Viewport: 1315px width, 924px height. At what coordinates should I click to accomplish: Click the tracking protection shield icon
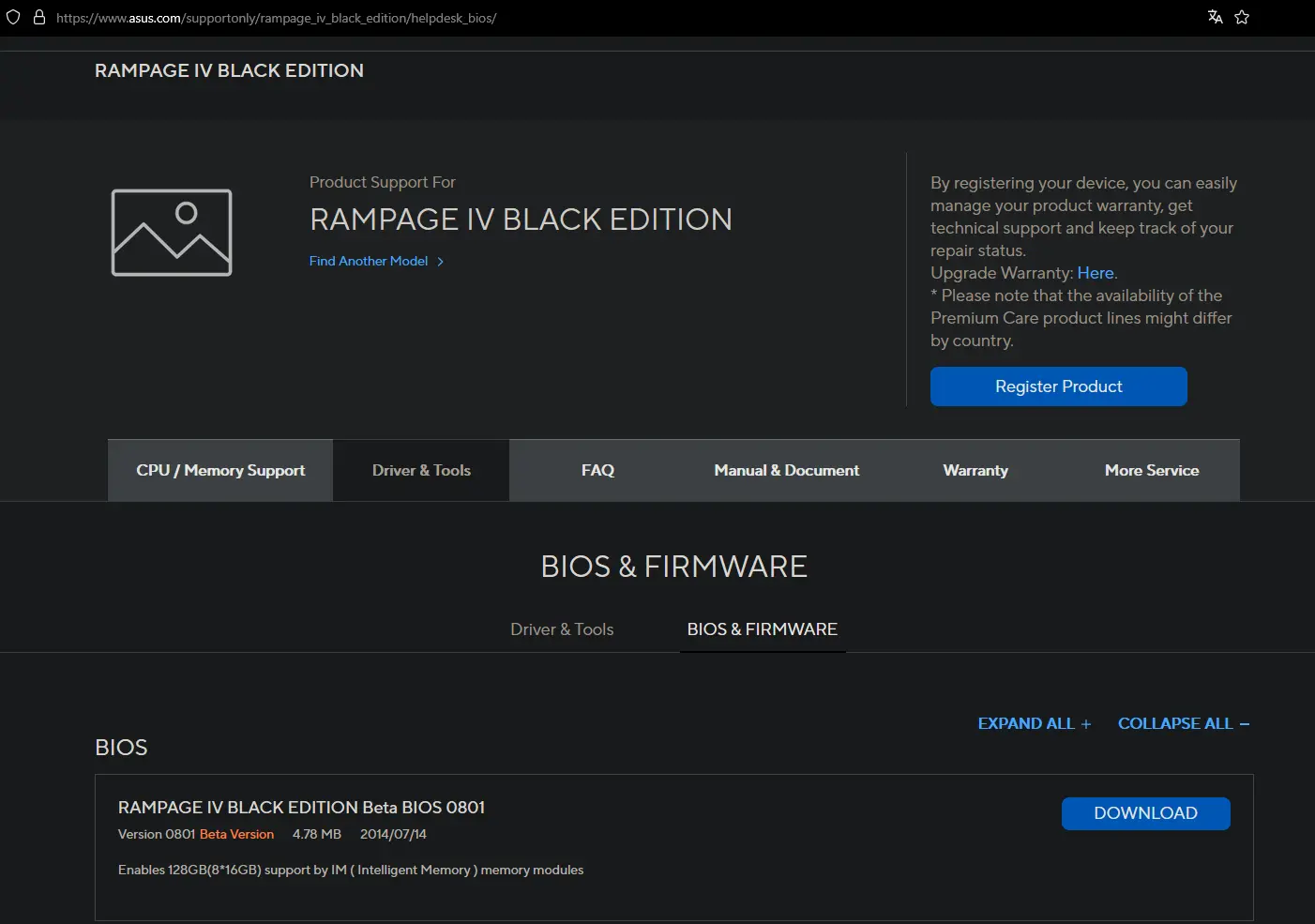tap(13, 17)
